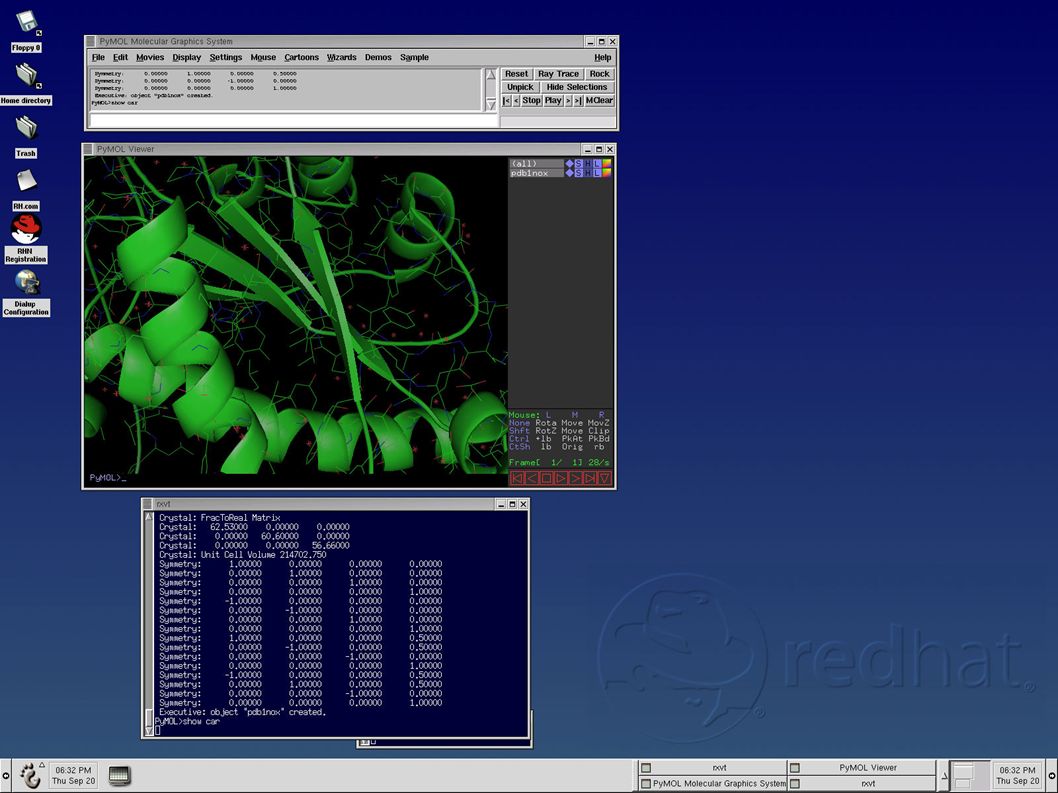The width and height of the screenshot is (1058, 793).
Task: Click the MClear button
Action: (599, 101)
